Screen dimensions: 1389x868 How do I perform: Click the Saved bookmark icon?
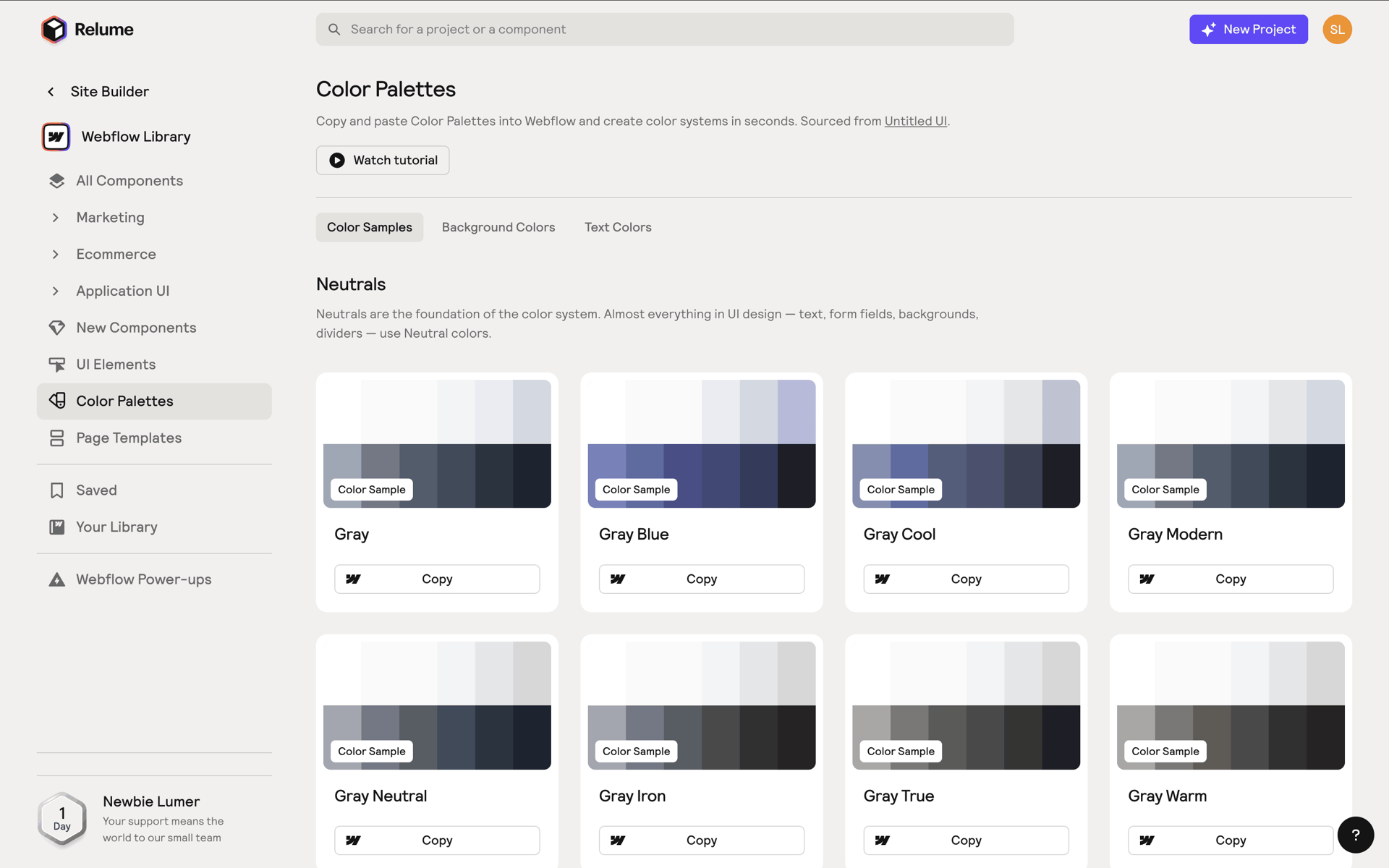point(56,490)
